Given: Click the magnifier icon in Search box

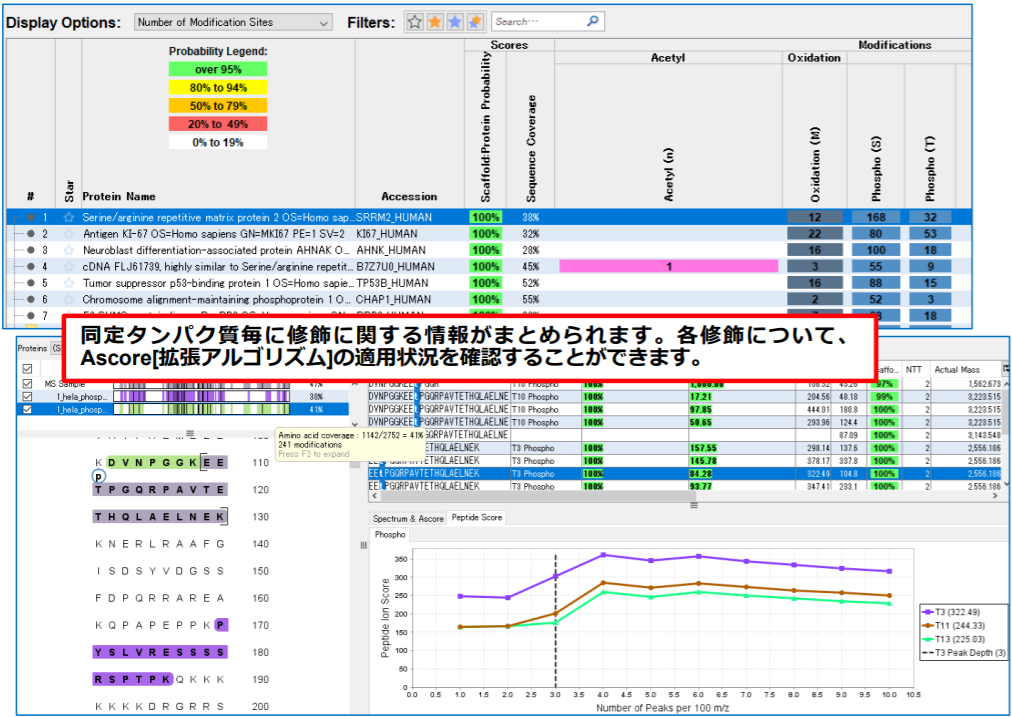Looking at the screenshot, I should 592,21.
